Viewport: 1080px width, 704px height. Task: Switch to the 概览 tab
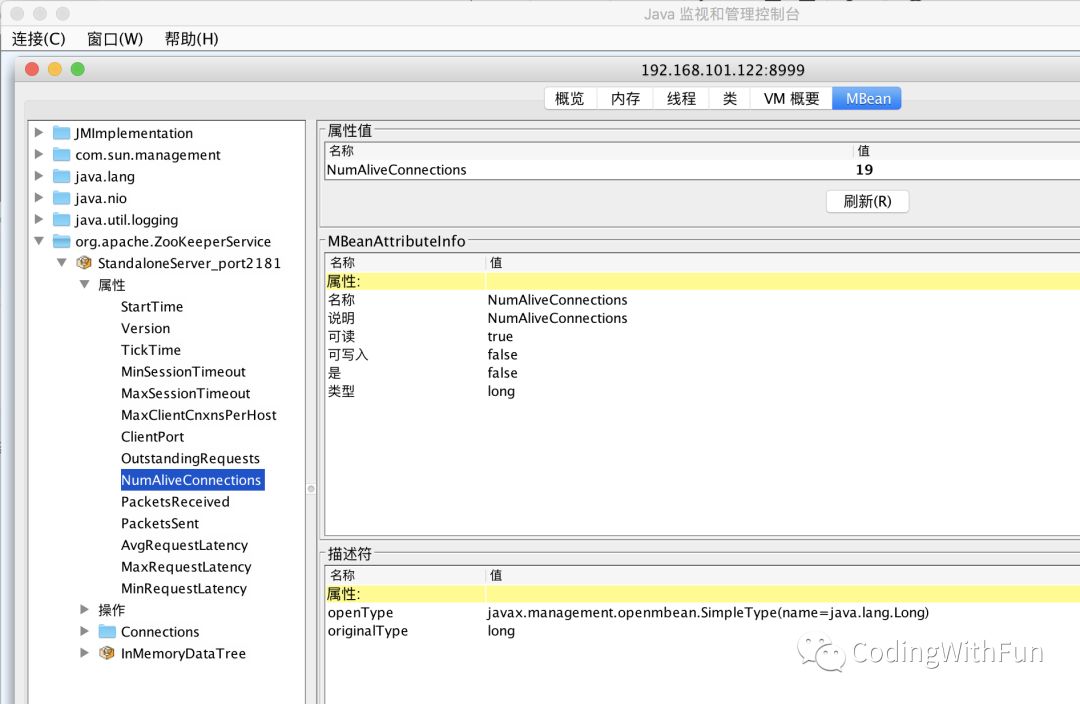(570, 99)
